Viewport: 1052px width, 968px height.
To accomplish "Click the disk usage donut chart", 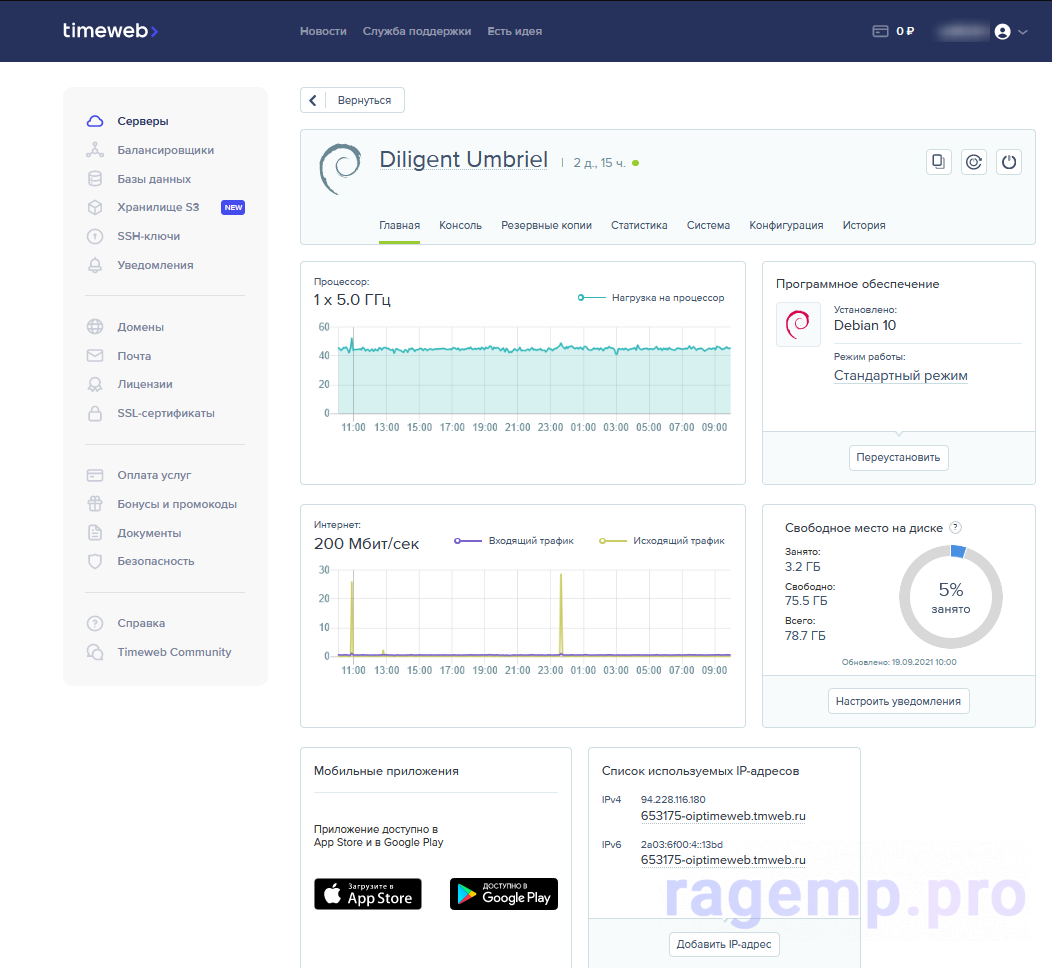I will click(950, 598).
